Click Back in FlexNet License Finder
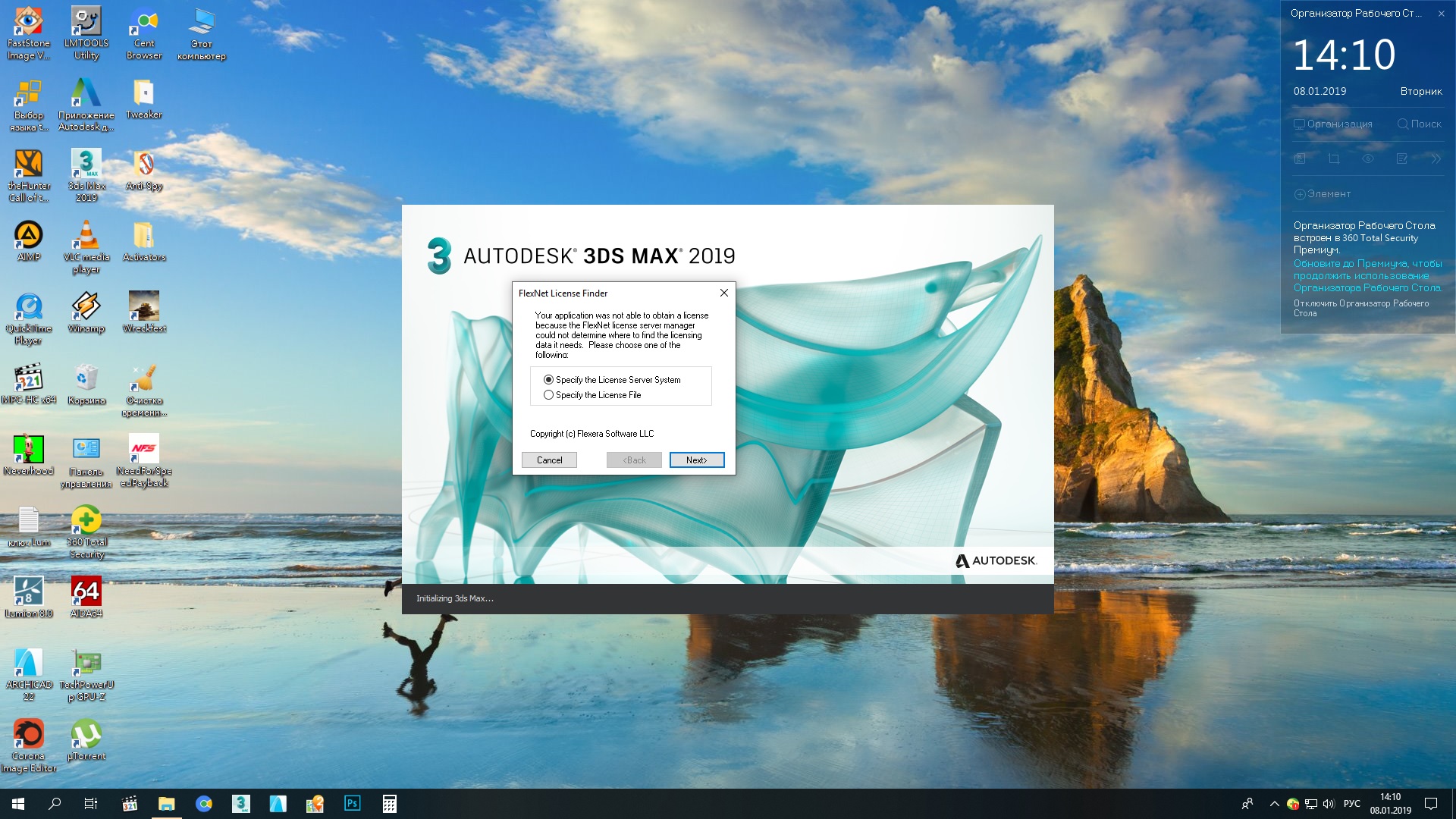 click(634, 459)
